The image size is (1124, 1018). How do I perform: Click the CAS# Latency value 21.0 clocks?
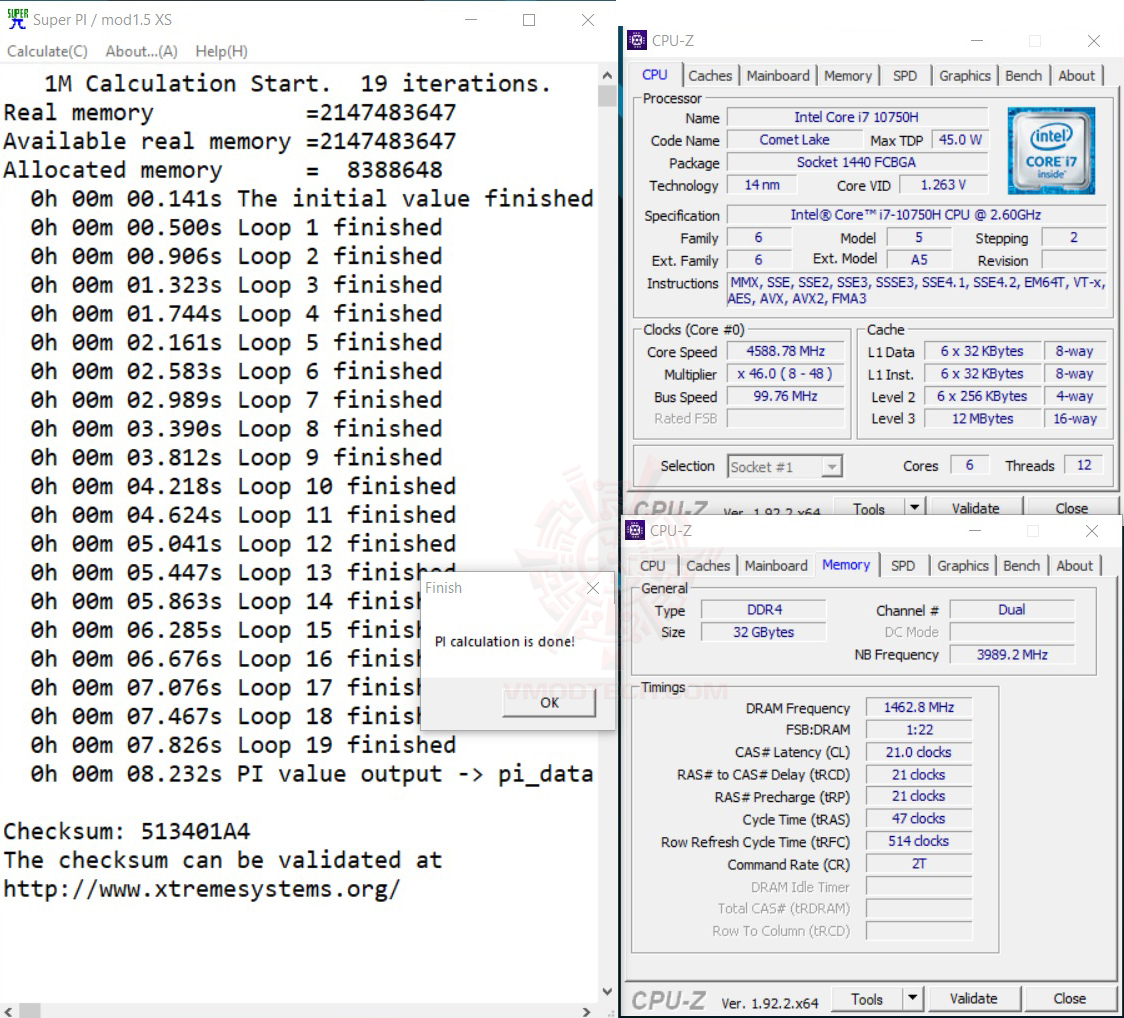click(x=918, y=752)
